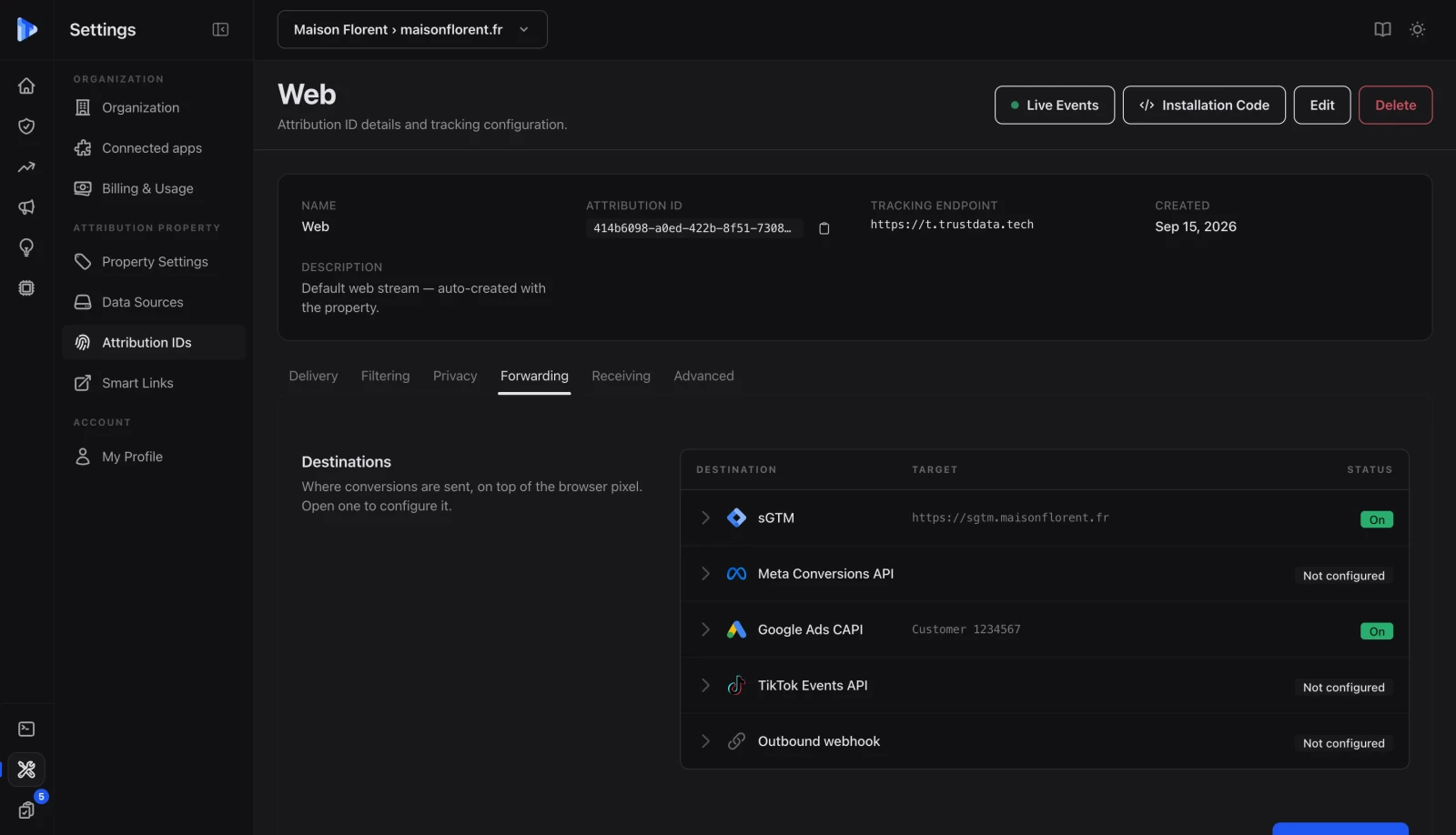This screenshot has height=835, width=1456.
Task: Expand the Meta Conversions API row
Action: pos(705,574)
